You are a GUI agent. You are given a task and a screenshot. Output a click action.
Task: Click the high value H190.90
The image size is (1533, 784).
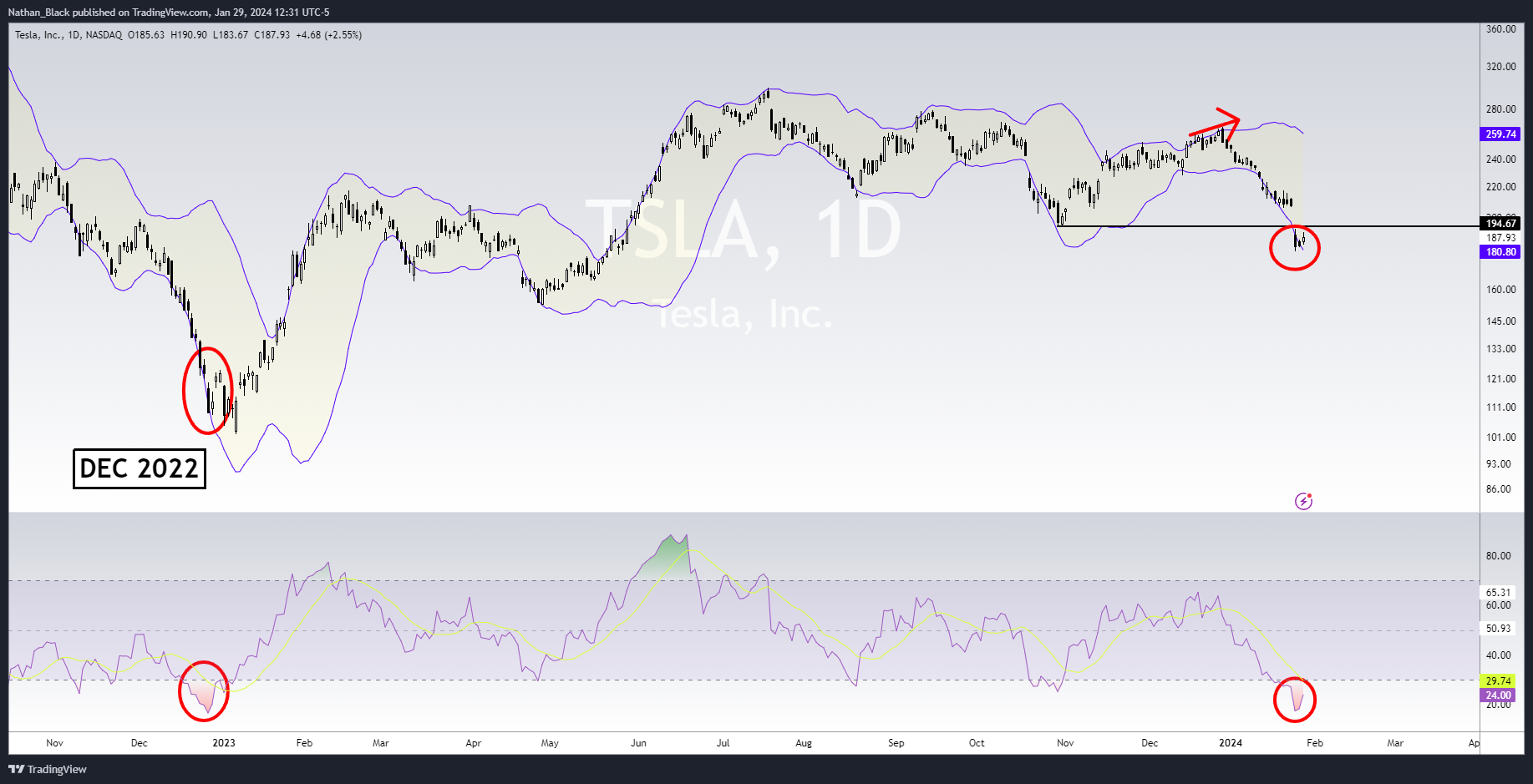coord(189,35)
